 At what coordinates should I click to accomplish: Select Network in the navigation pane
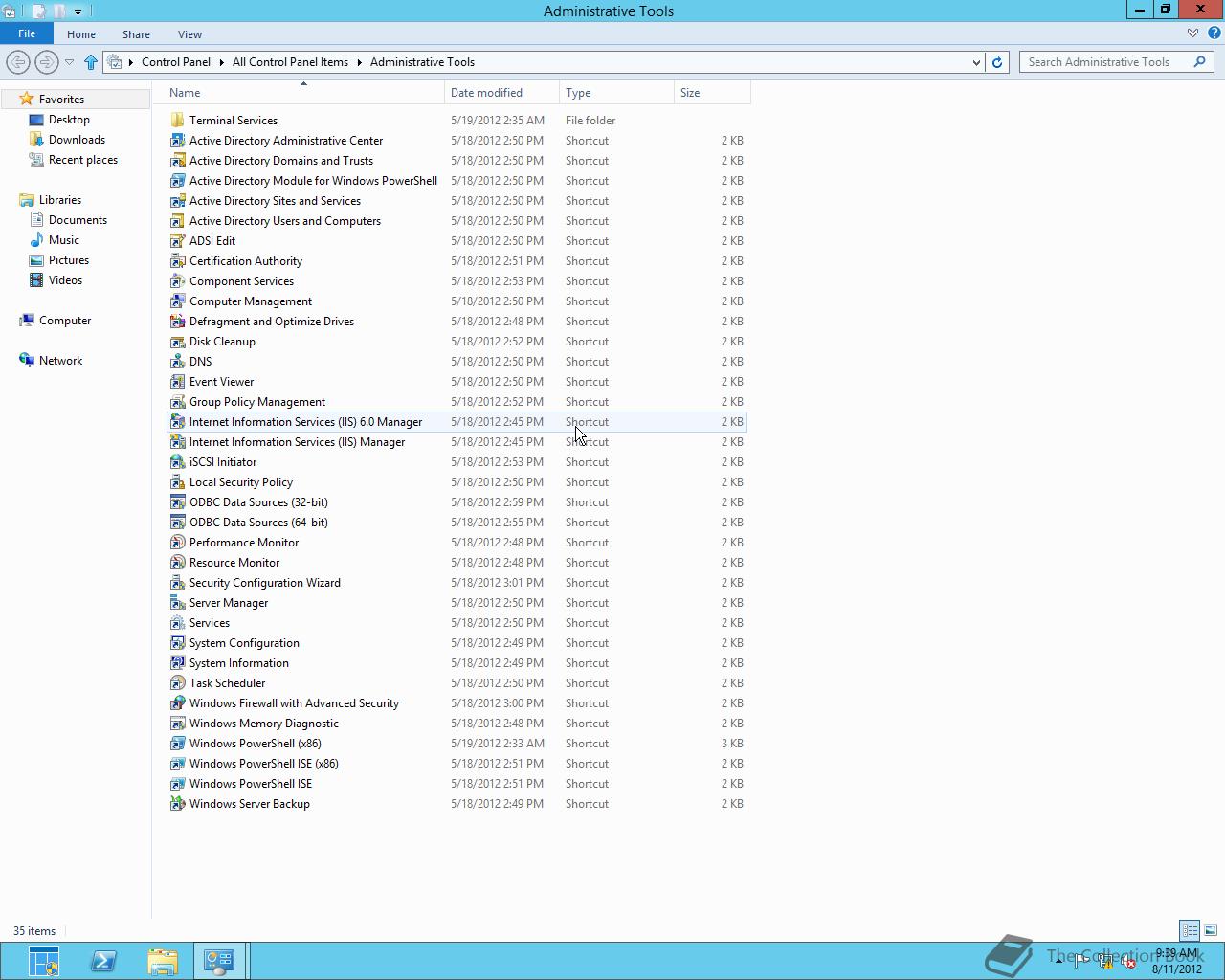(x=60, y=361)
